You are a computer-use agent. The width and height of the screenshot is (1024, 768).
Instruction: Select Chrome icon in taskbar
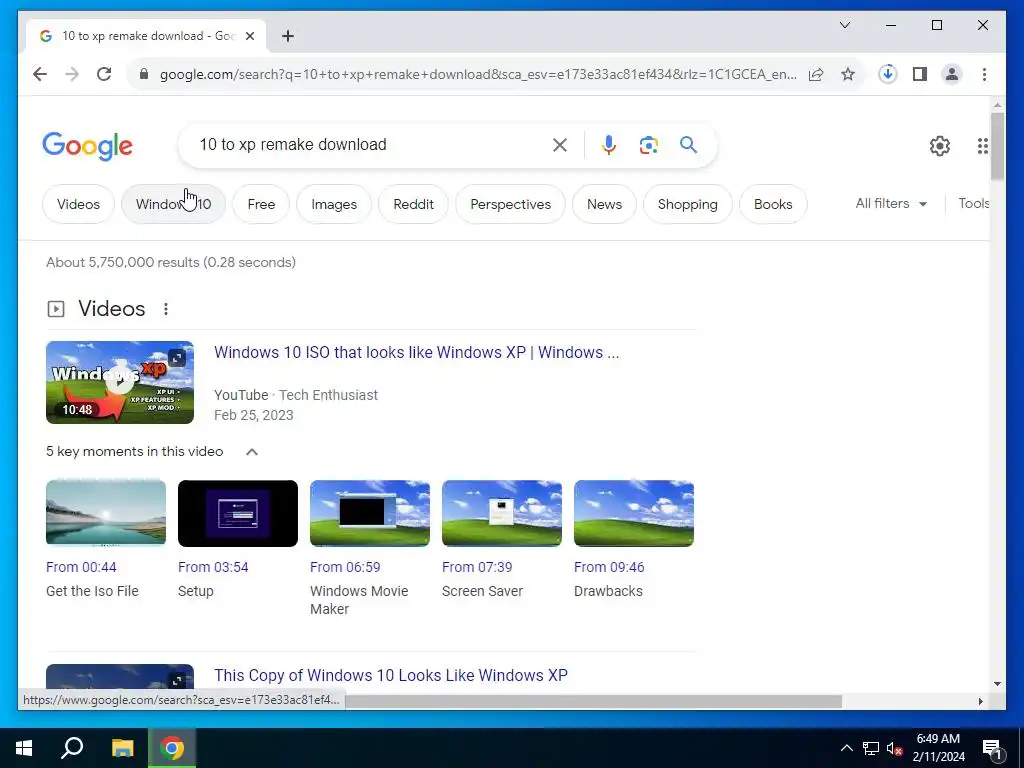172,748
